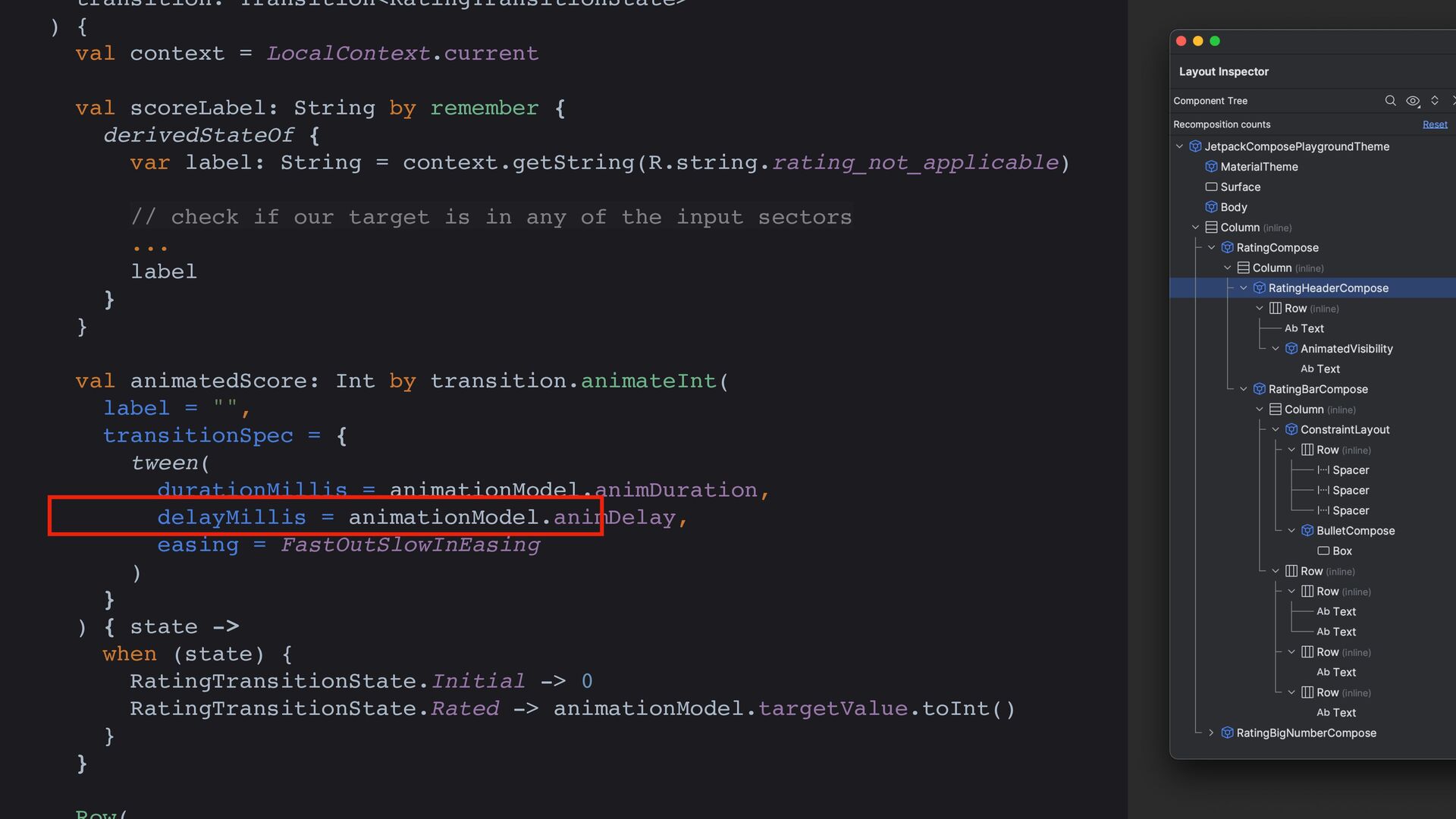1456x819 pixels.
Task: Click the Layout Inspector panel title
Action: pyautogui.click(x=1223, y=71)
